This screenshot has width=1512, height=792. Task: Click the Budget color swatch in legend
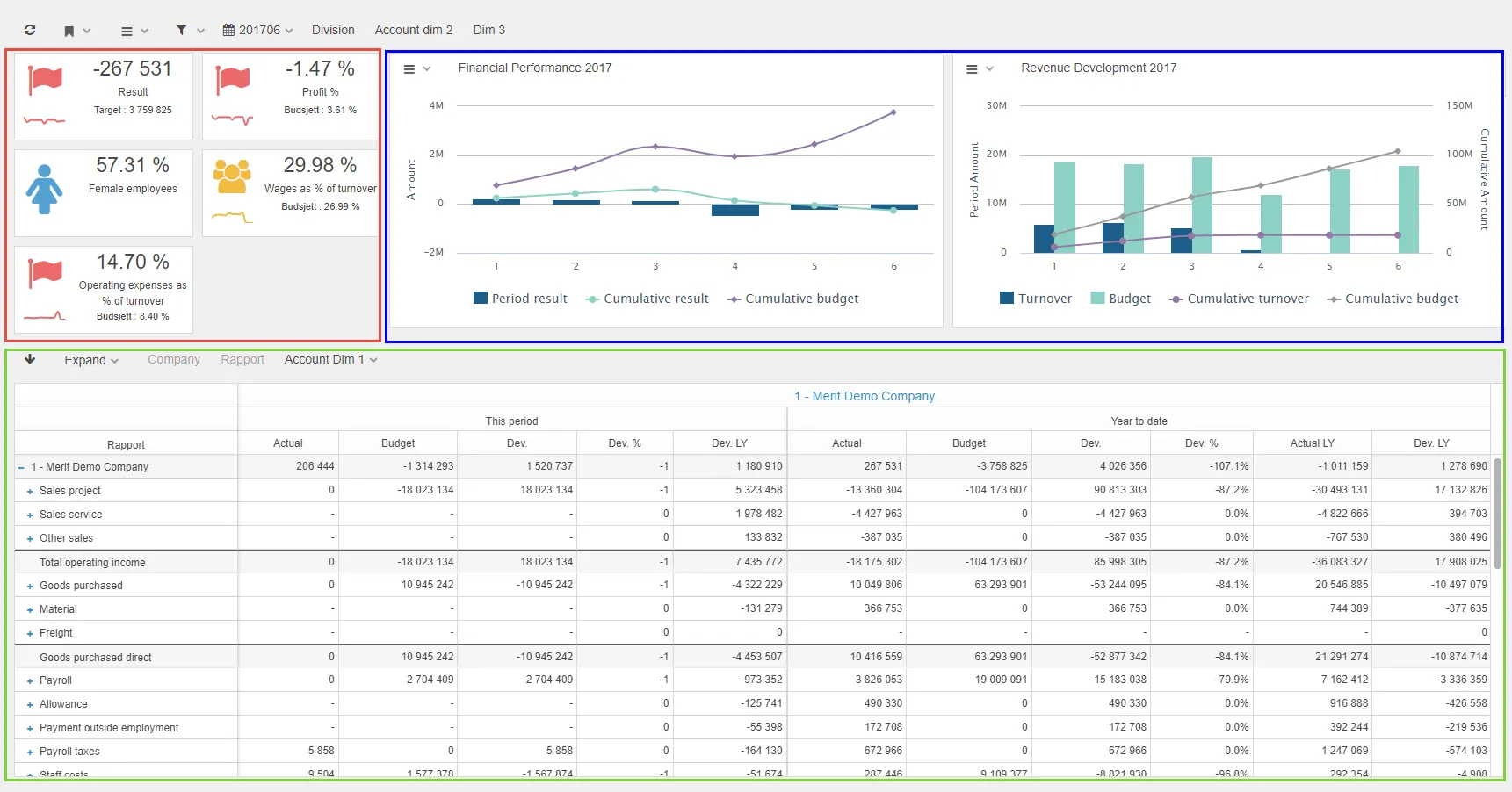(x=1097, y=299)
